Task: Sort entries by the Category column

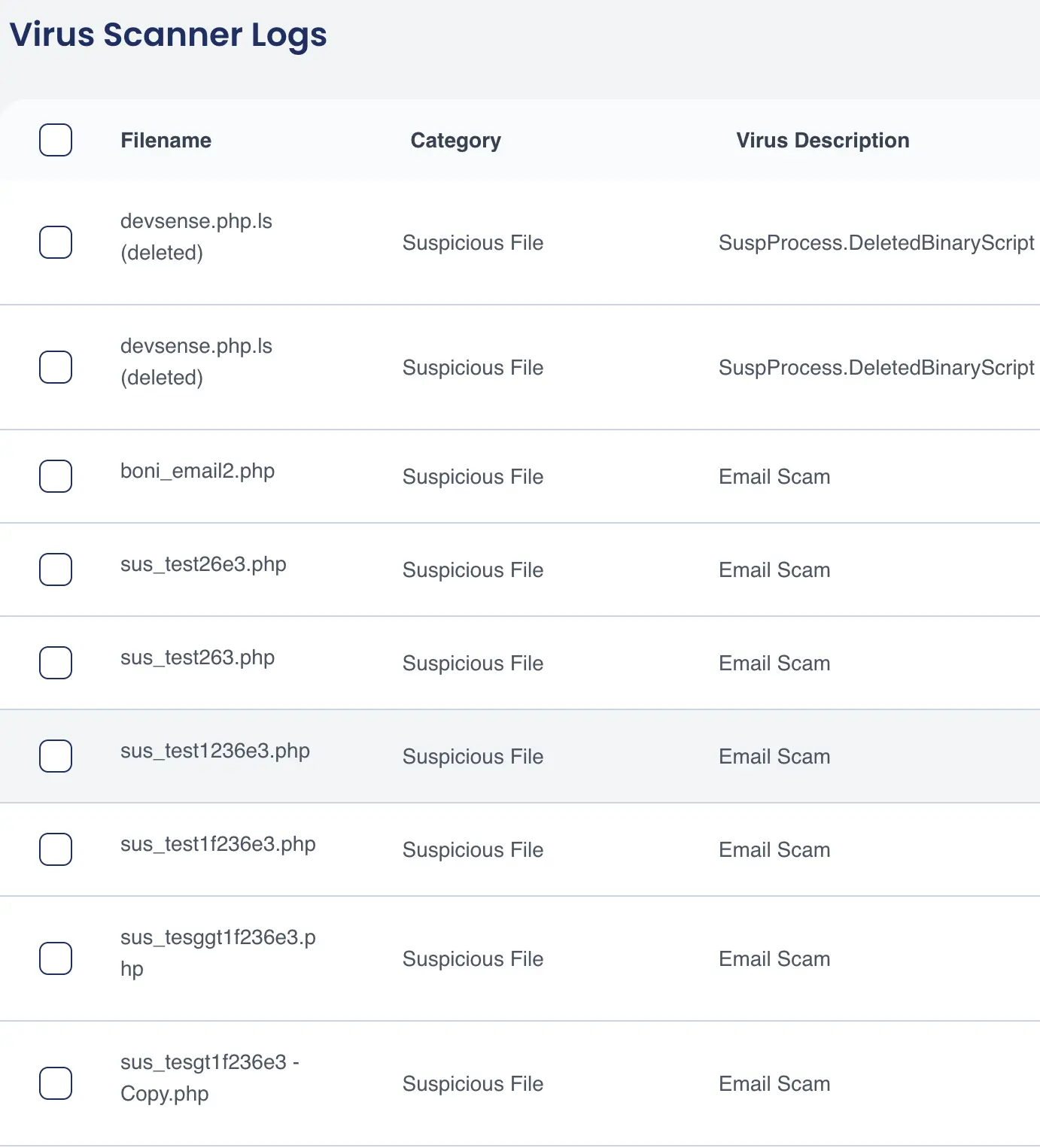Action: 455,140
